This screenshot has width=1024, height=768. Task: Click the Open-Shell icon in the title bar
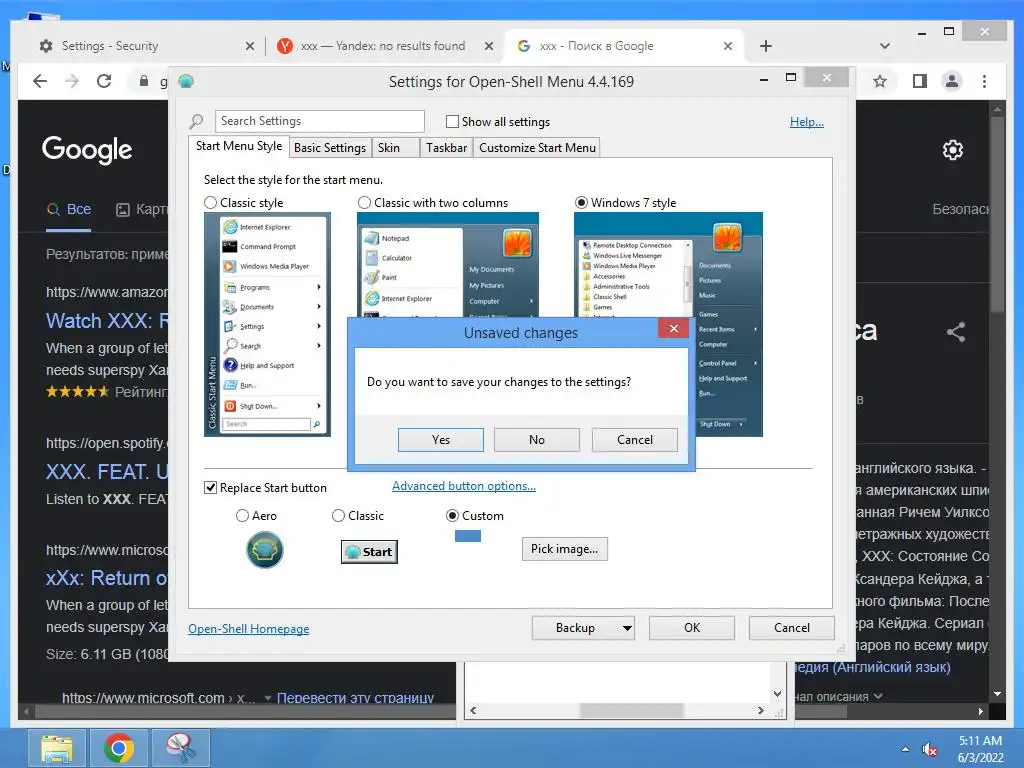pyautogui.click(x=186, y=82)
